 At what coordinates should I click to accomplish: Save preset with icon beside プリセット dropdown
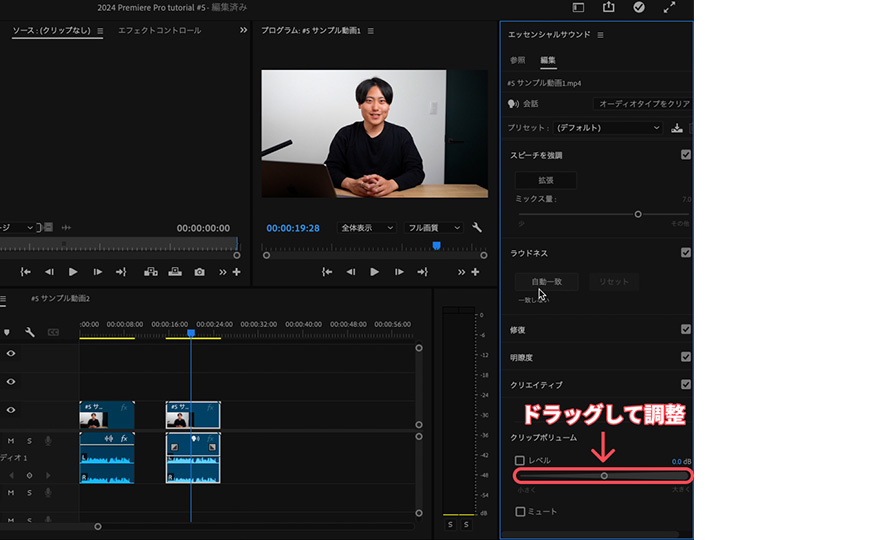(x=677, y=128)
